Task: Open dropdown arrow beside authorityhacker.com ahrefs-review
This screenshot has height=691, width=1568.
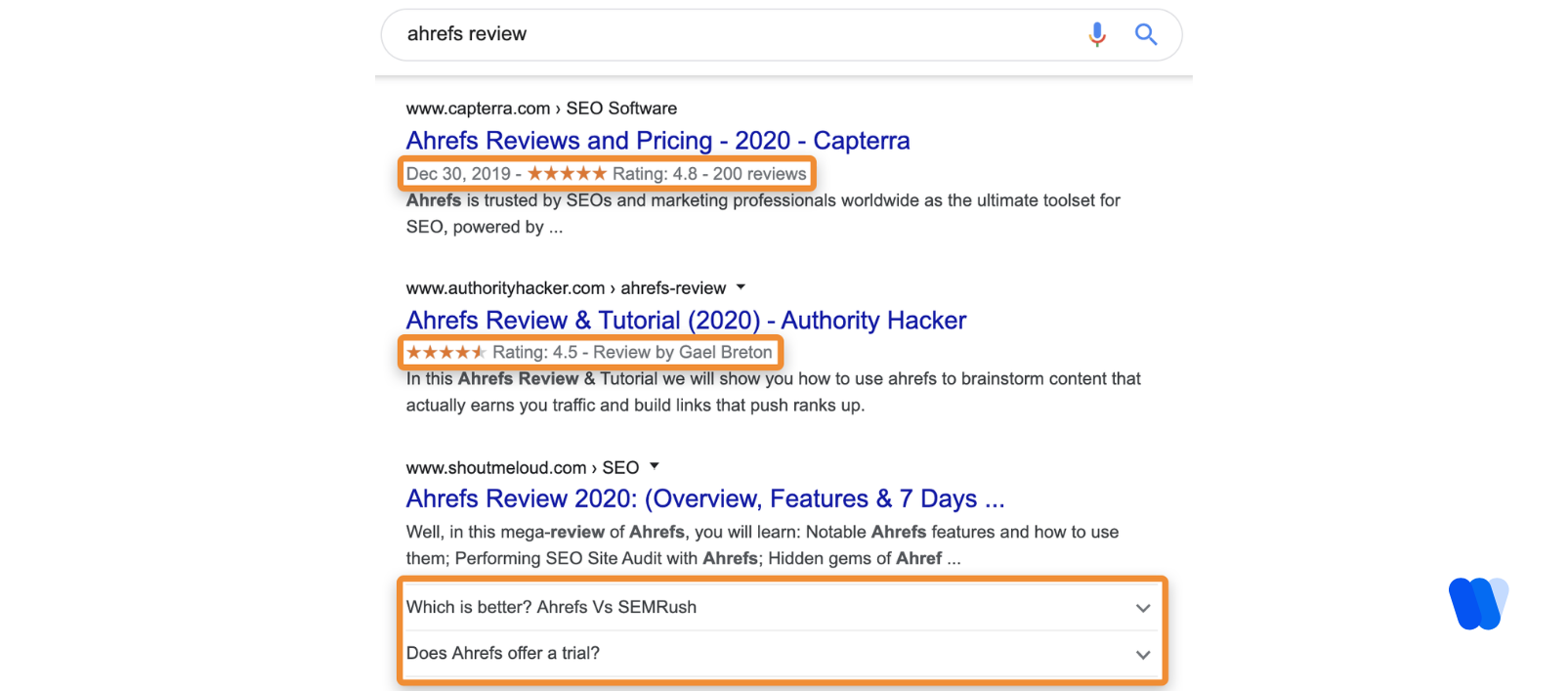Action: (741, 287)
